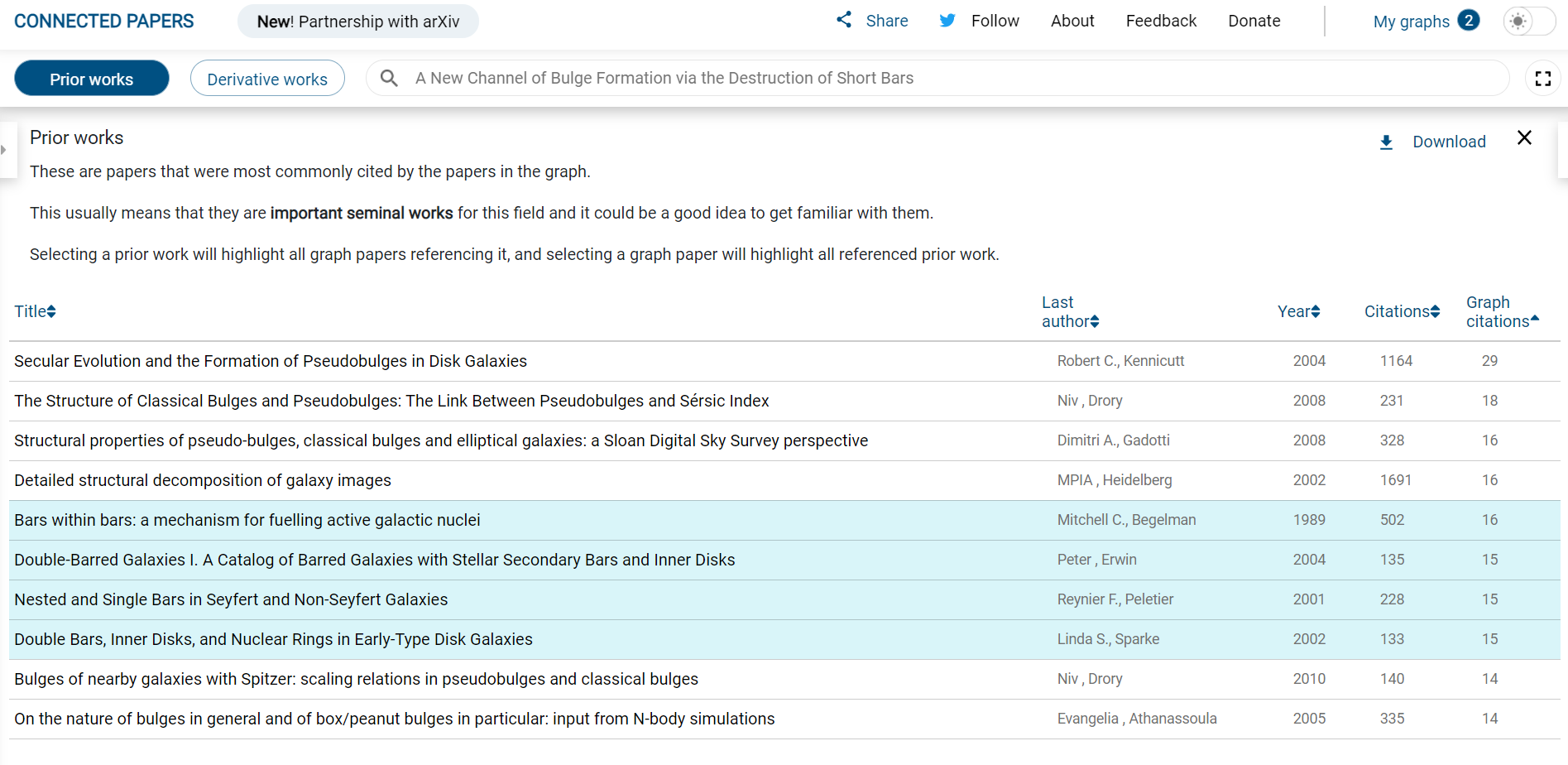Select the Prior works tab

92,79
